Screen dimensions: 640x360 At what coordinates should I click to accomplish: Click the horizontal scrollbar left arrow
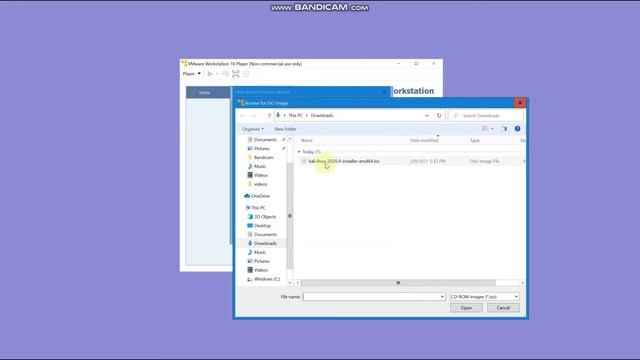pos(298,283)
